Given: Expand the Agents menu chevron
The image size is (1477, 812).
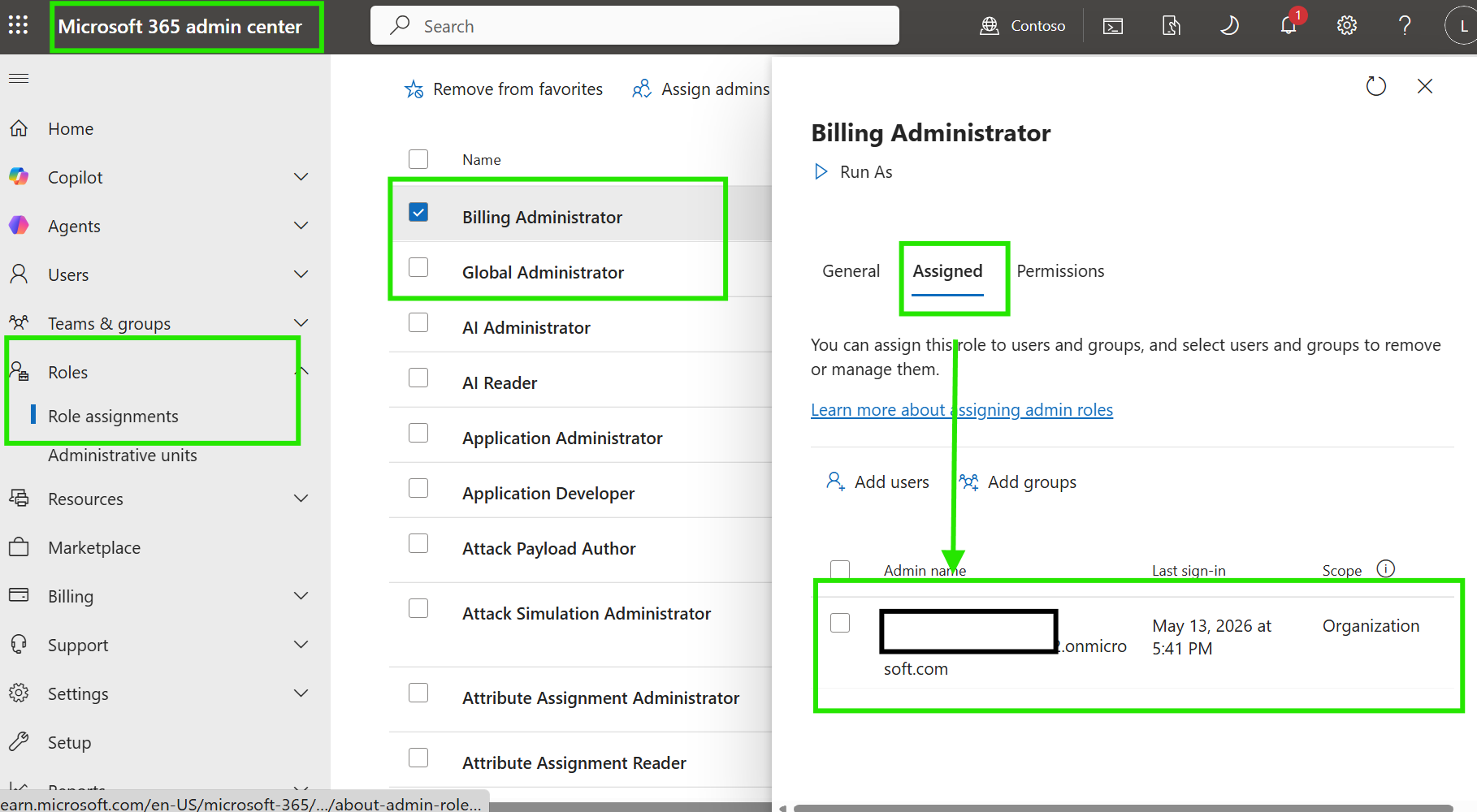Looking at the screenshot, I should coord(301,225).
